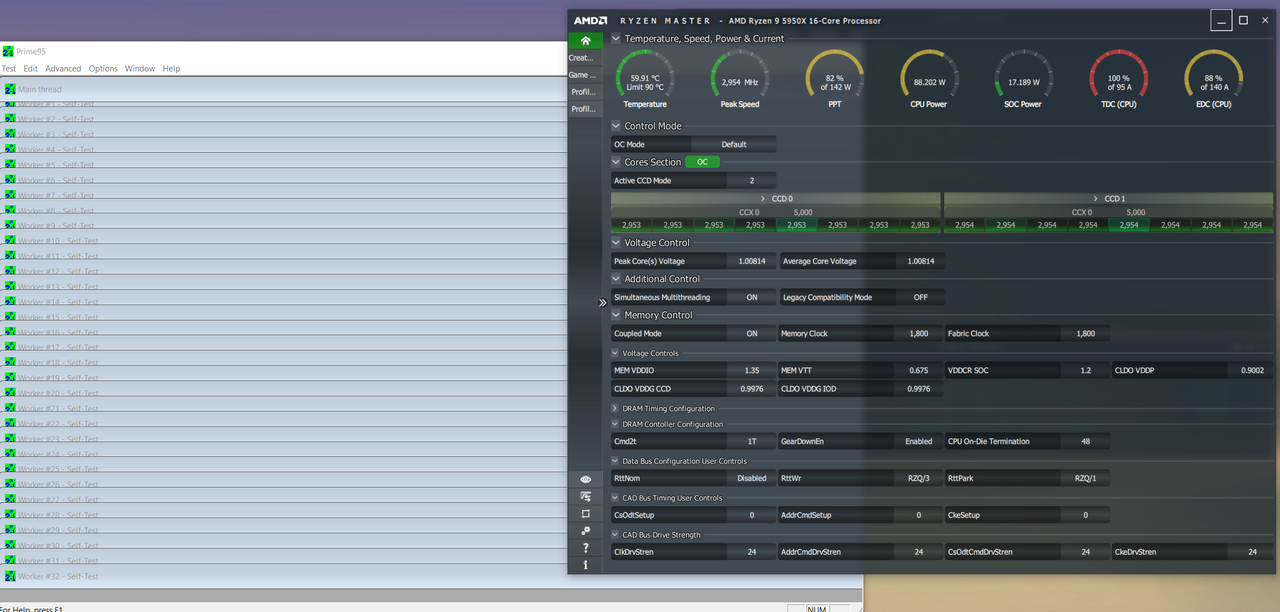The width and height of the screenshot is (1280, 612).
Task: Click the Temperature gauge
Action: coord(645,79)
